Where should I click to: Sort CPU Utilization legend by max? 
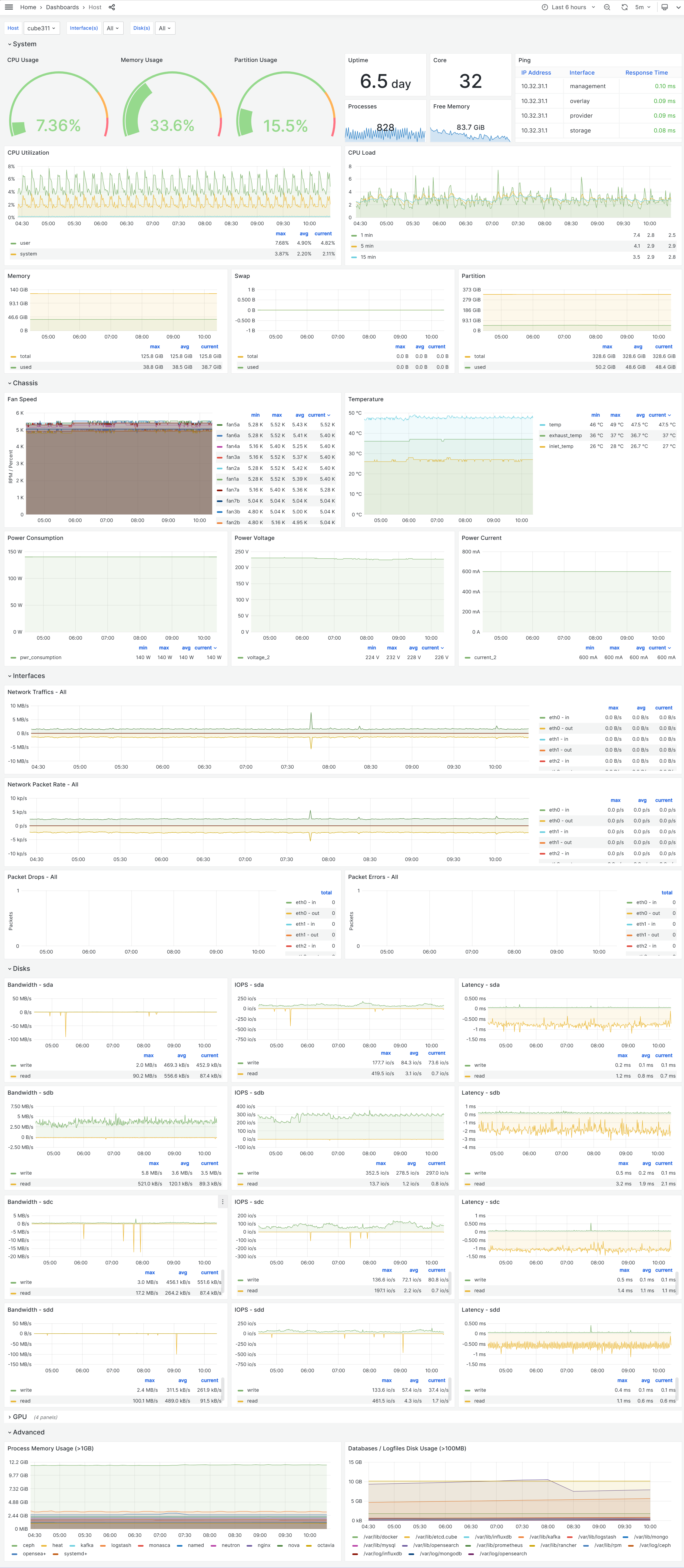point(281,234)
